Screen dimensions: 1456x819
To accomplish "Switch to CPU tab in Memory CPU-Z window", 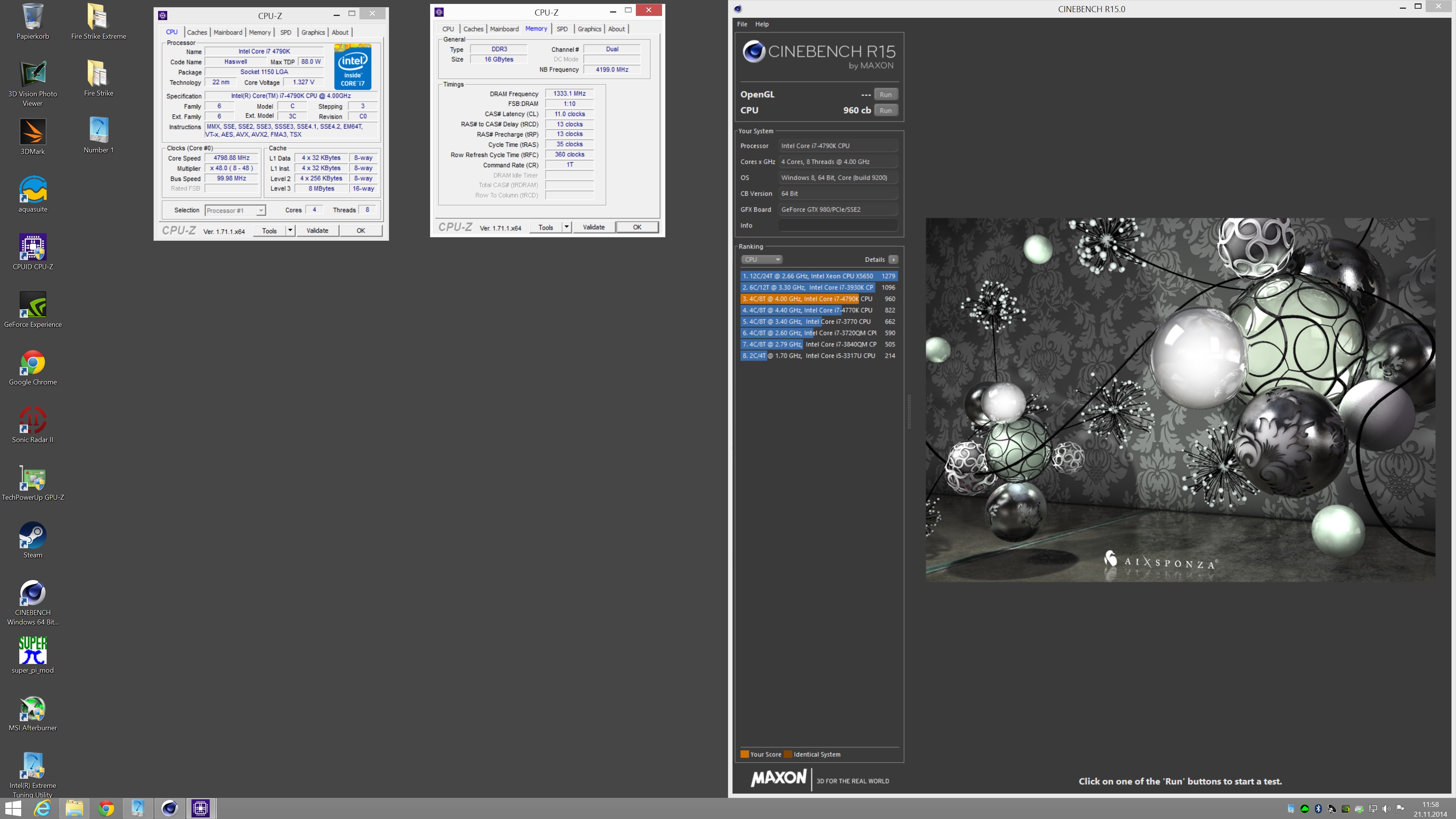I will 448,29.
